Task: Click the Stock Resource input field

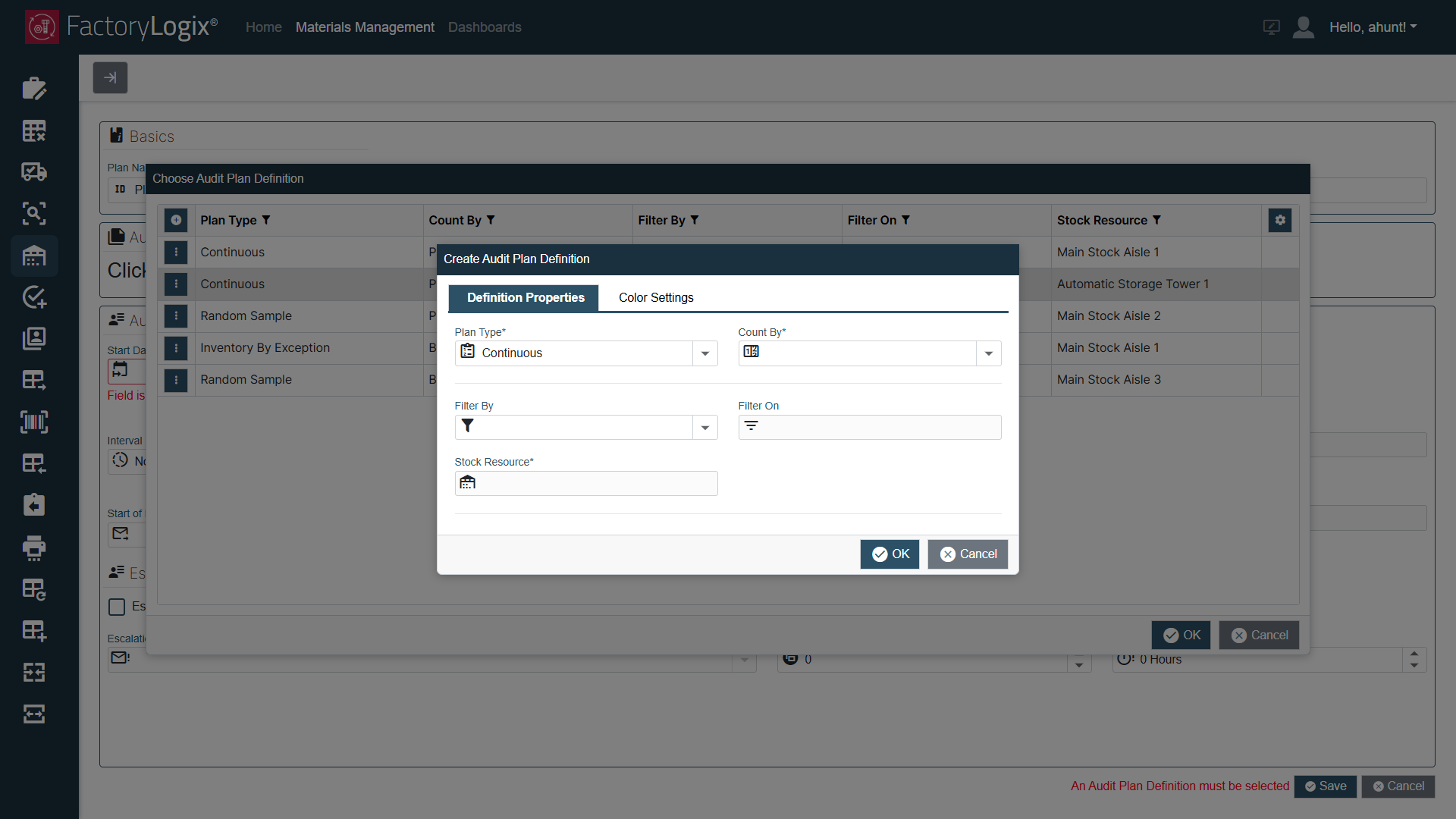Action: point(585,483)
